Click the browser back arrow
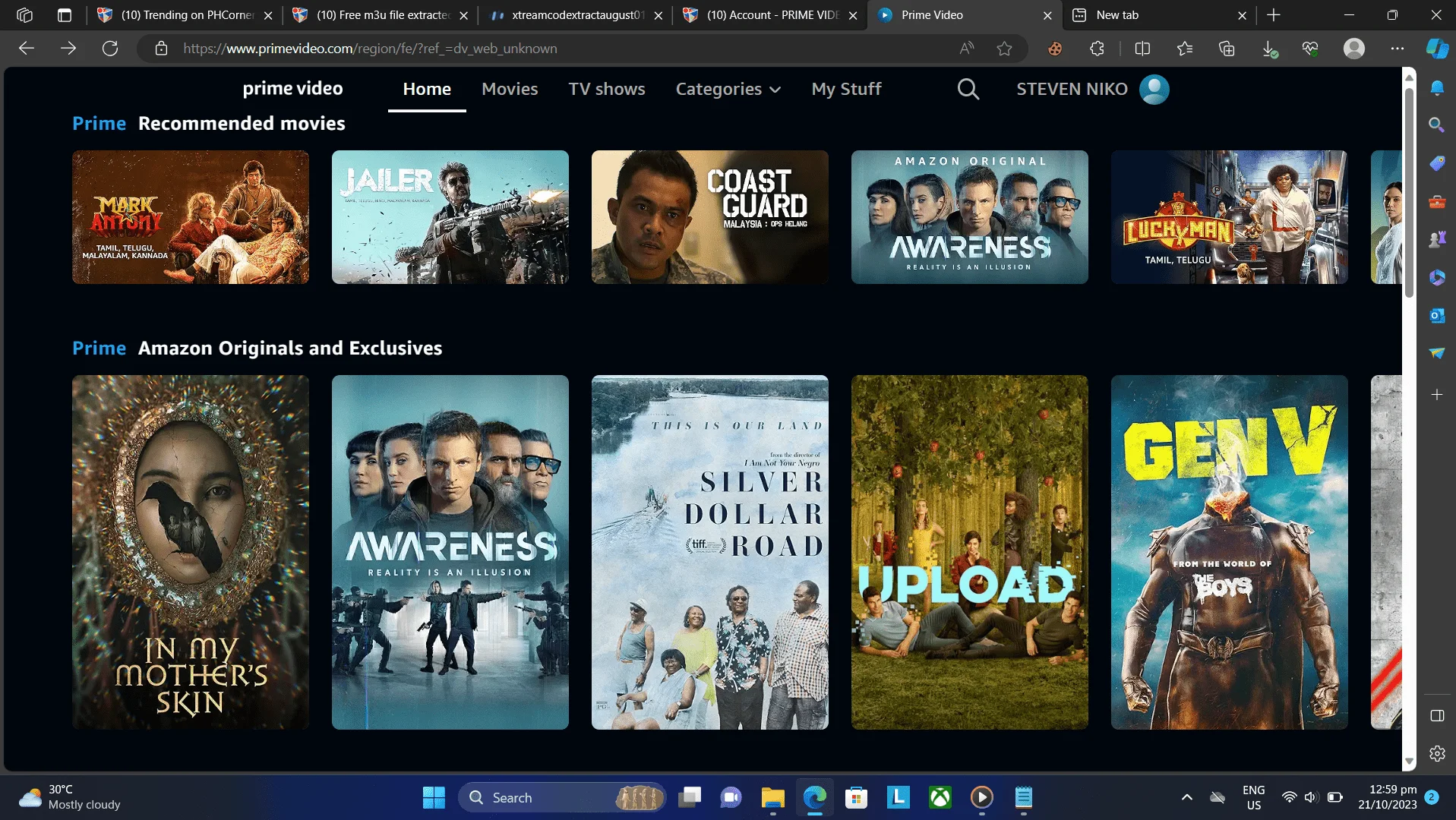Image resolution: width=1456 pixels, height=820 pixels. click(27, 49)
